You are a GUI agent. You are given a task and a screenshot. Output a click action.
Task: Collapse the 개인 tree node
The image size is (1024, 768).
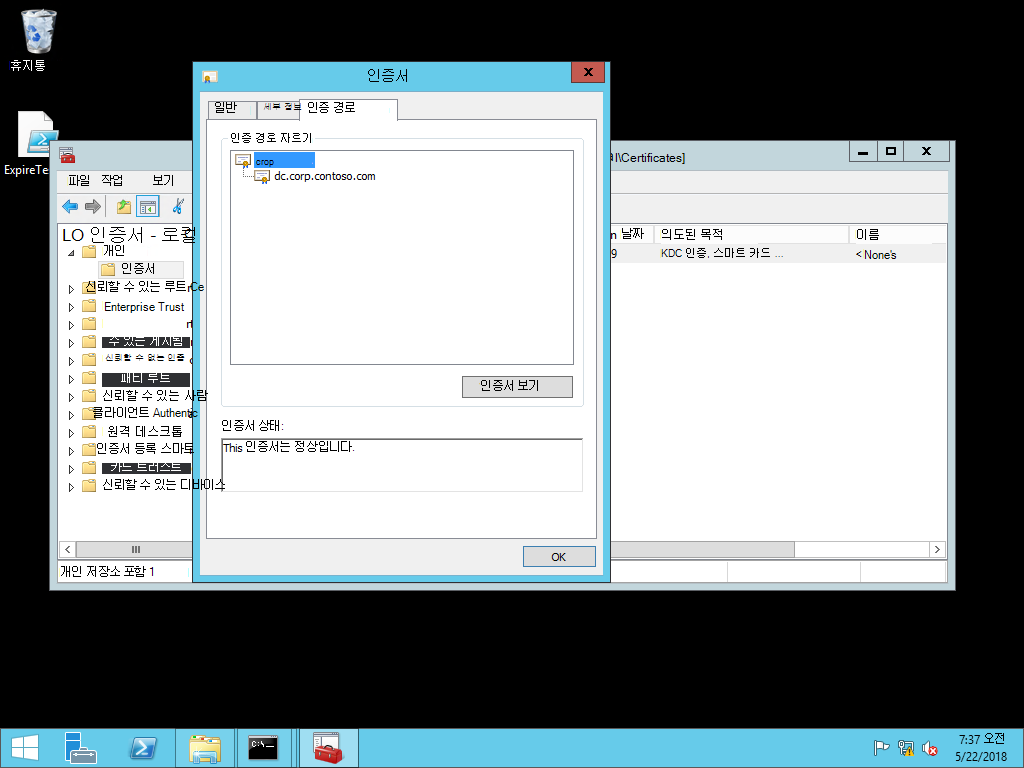pos(71,252)
